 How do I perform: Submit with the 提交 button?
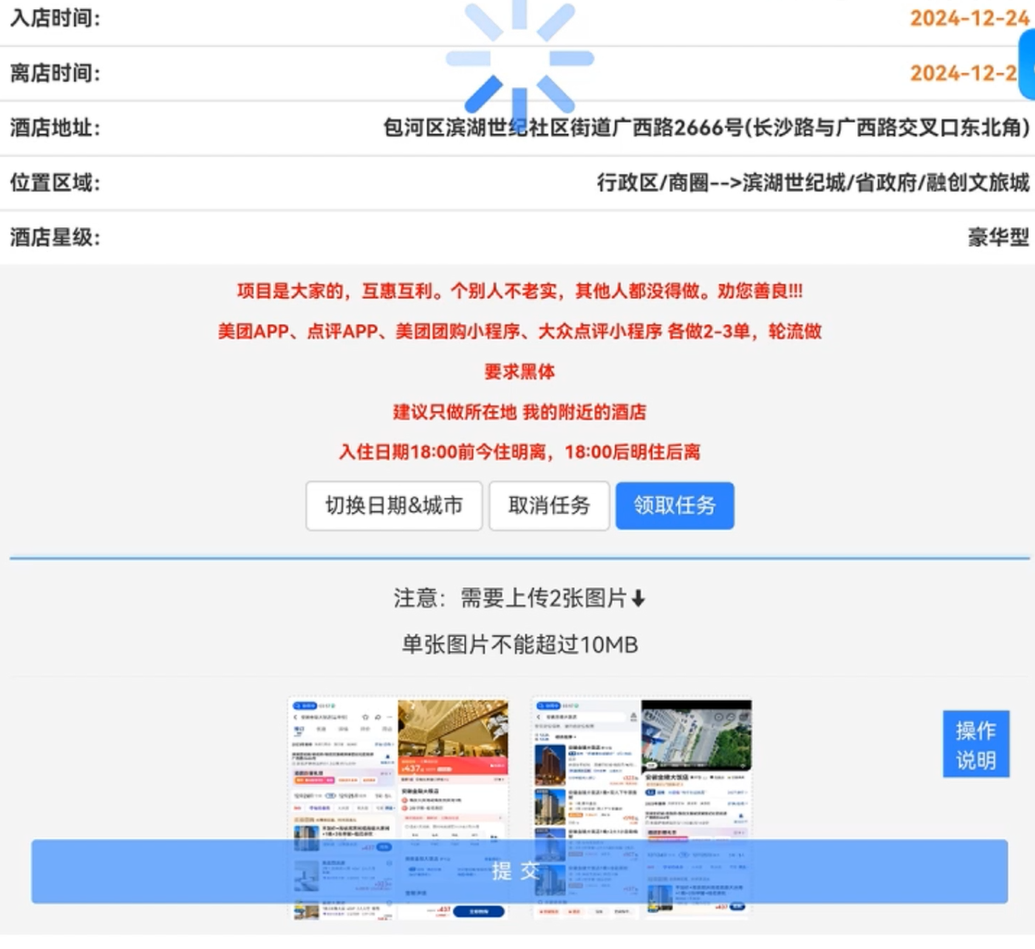coord(519,871)
